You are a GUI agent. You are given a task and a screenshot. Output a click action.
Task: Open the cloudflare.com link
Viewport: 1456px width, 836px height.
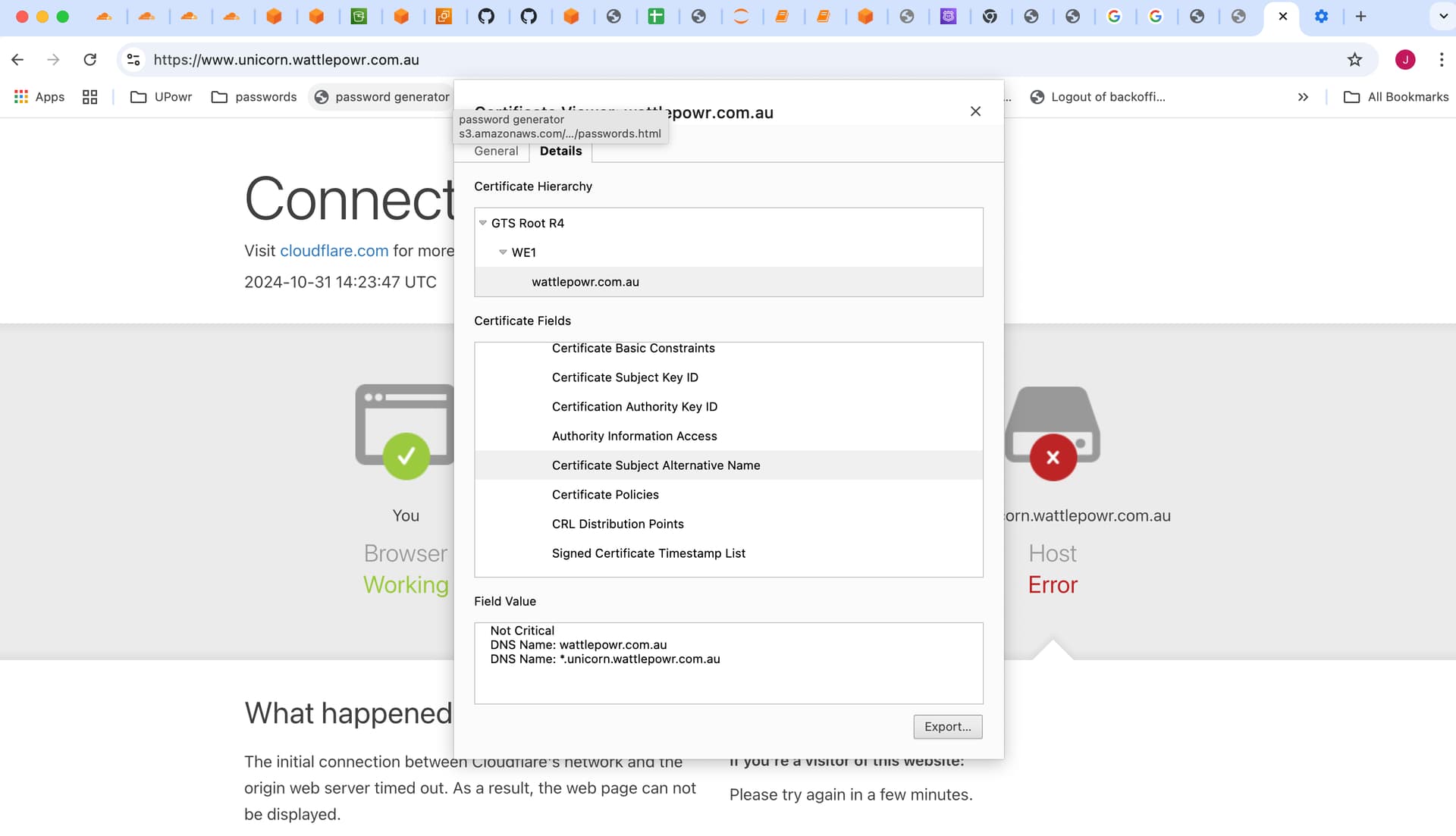(334, 251)
